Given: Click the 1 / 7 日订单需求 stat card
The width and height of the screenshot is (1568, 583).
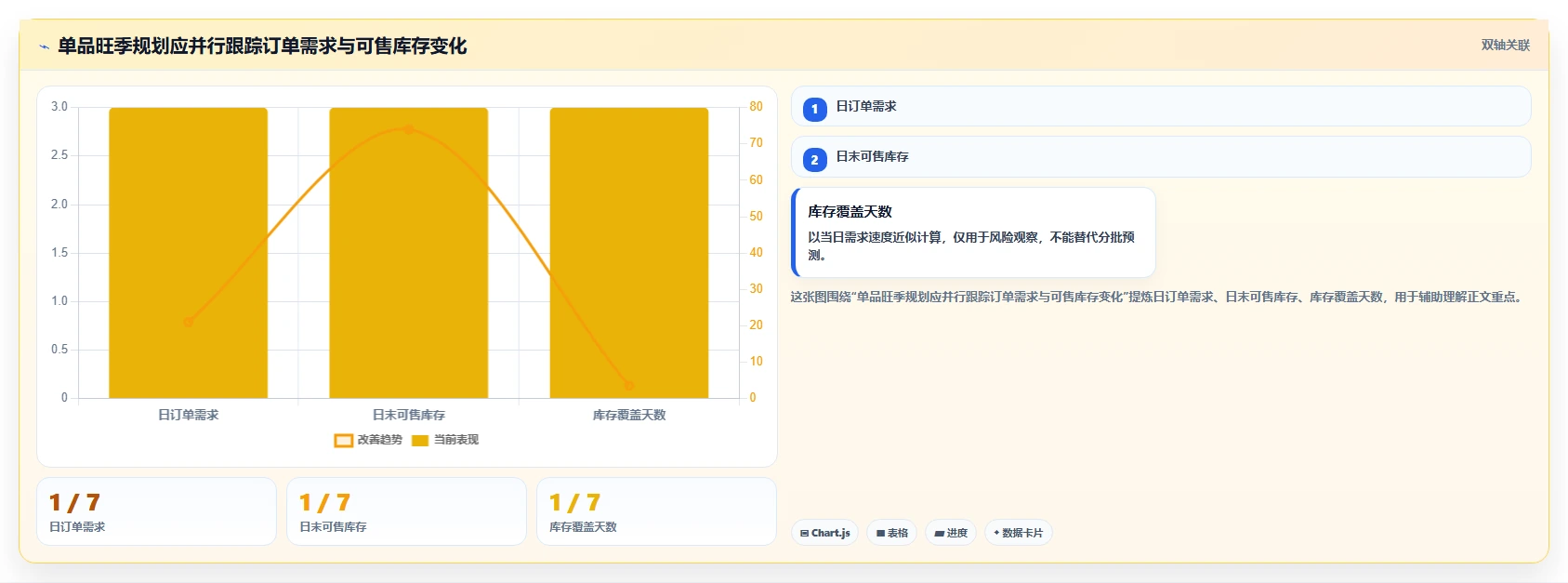Looking at the screenshot, I should (x=156, y=511).
